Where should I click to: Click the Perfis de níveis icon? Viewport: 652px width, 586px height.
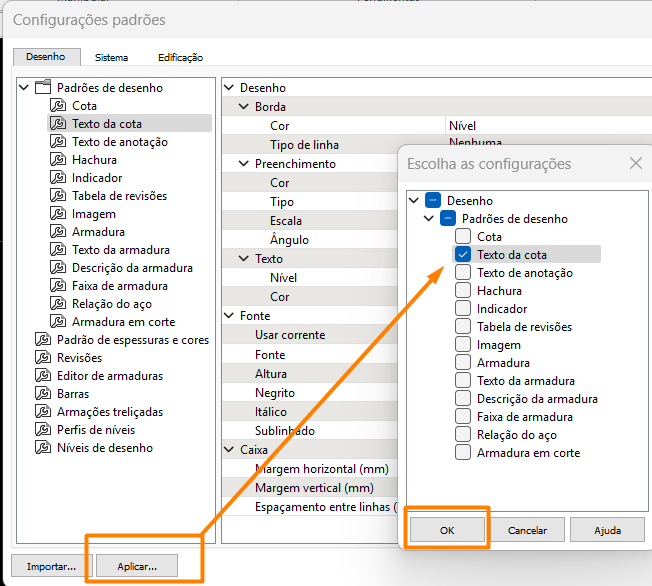pyautogui.click(x=43, y=430)
